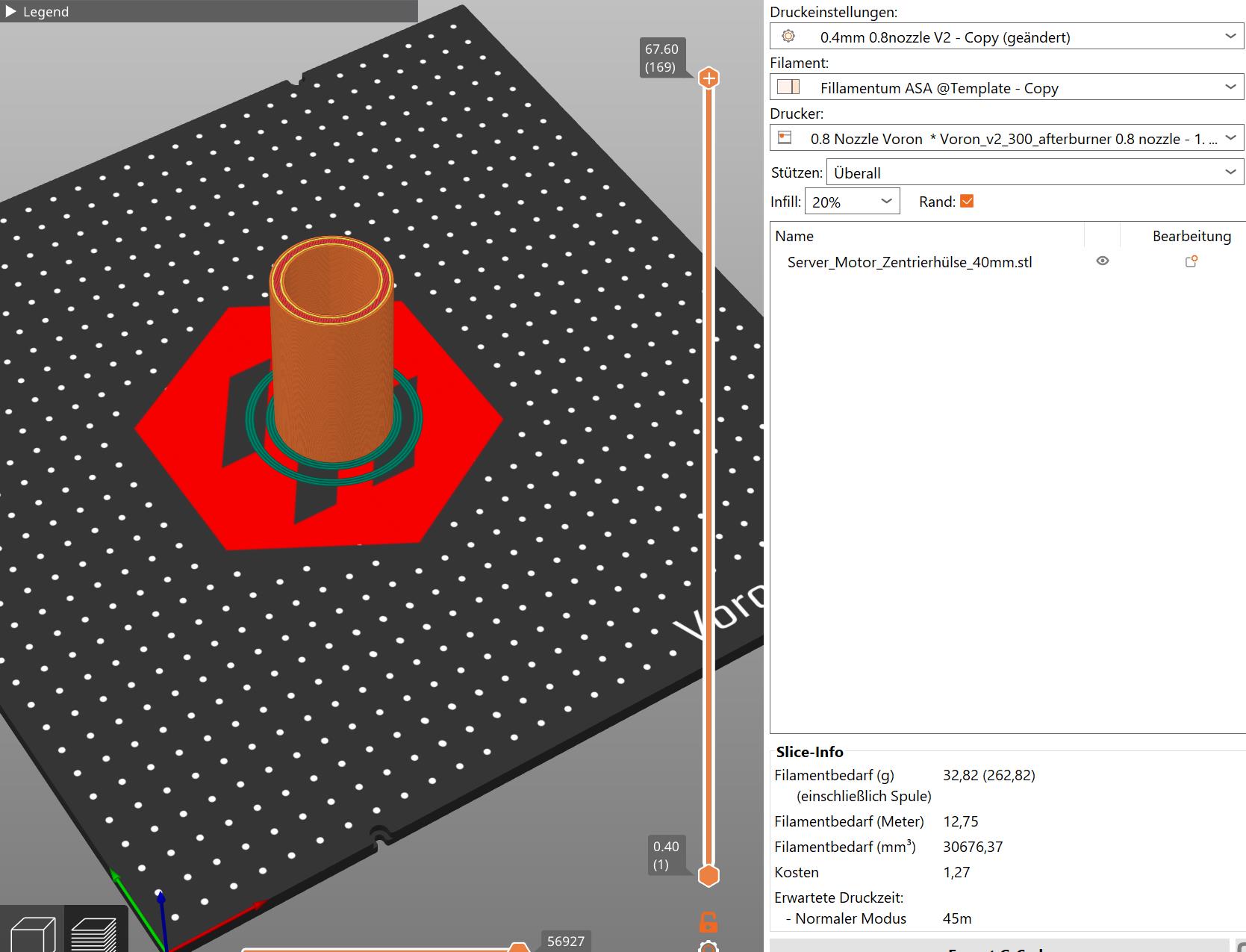Open the Infill 20% dropdown
The height and width of the screenshot is (952, 1246).
pos(852,202)
